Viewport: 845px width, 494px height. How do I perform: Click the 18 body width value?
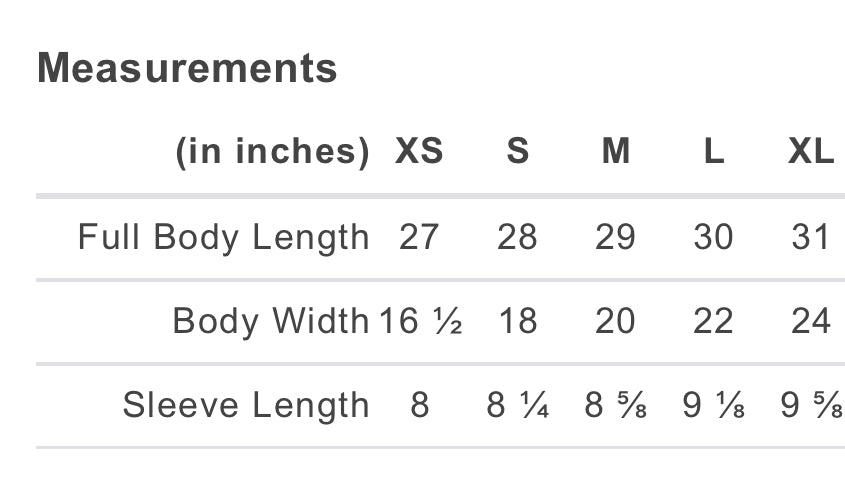point(518,321)
